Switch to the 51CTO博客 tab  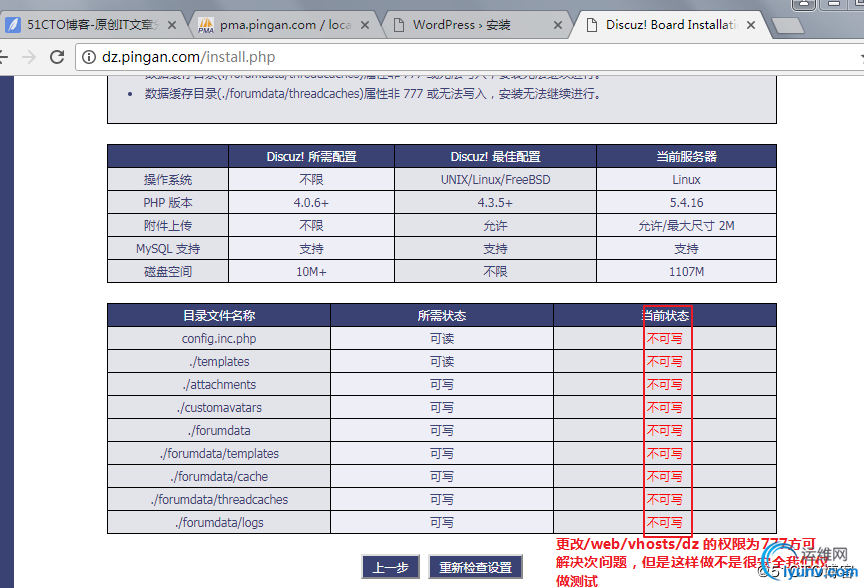[91, 25]
